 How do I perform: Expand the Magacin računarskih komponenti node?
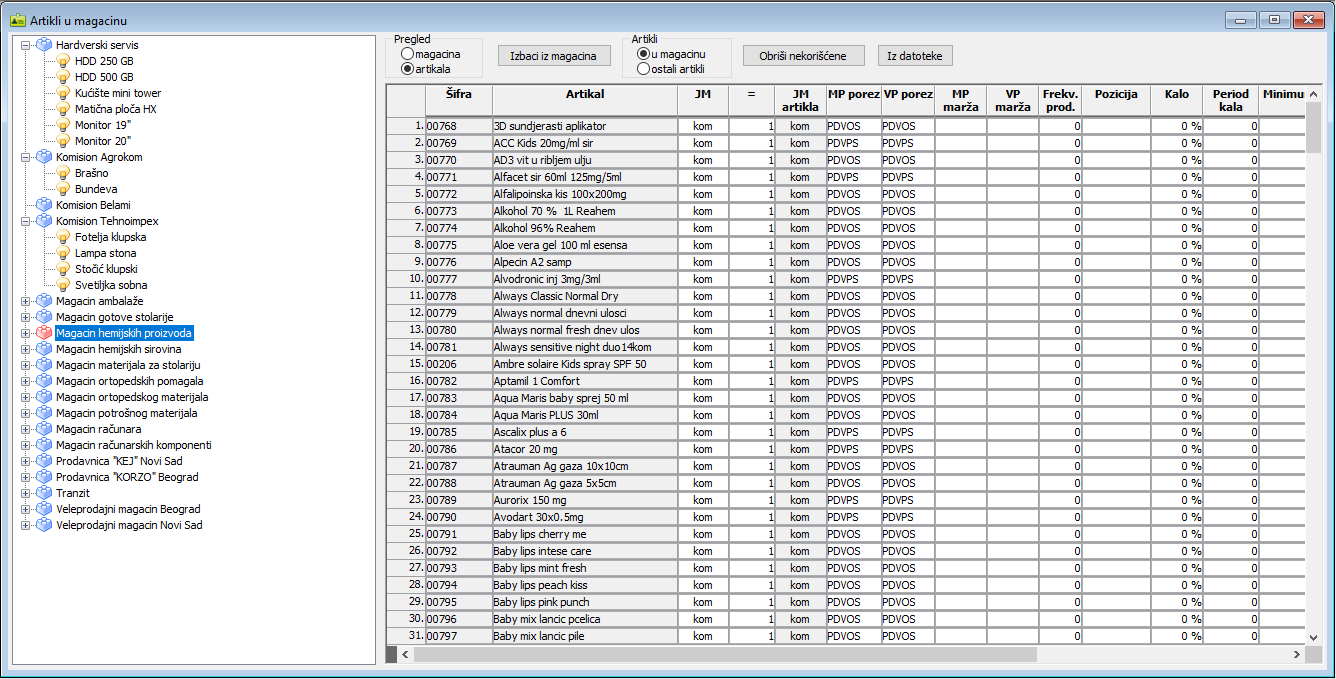coord(26,445)
